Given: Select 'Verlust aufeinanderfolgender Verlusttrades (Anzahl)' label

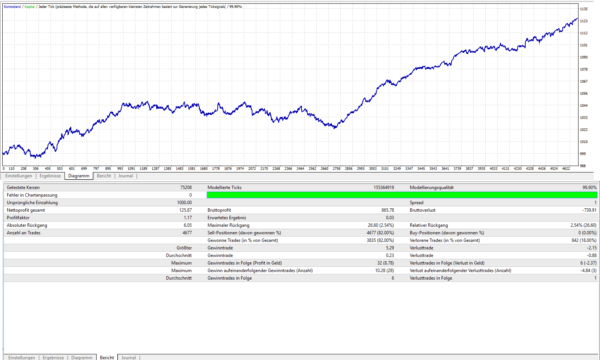Looking at the screenshot, I should point(460,270).
